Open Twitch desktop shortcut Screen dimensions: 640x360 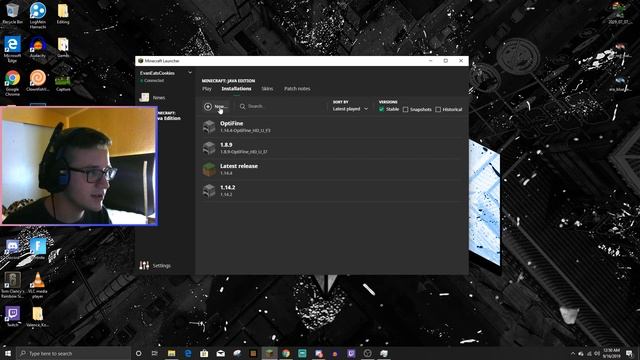[12, 316]
